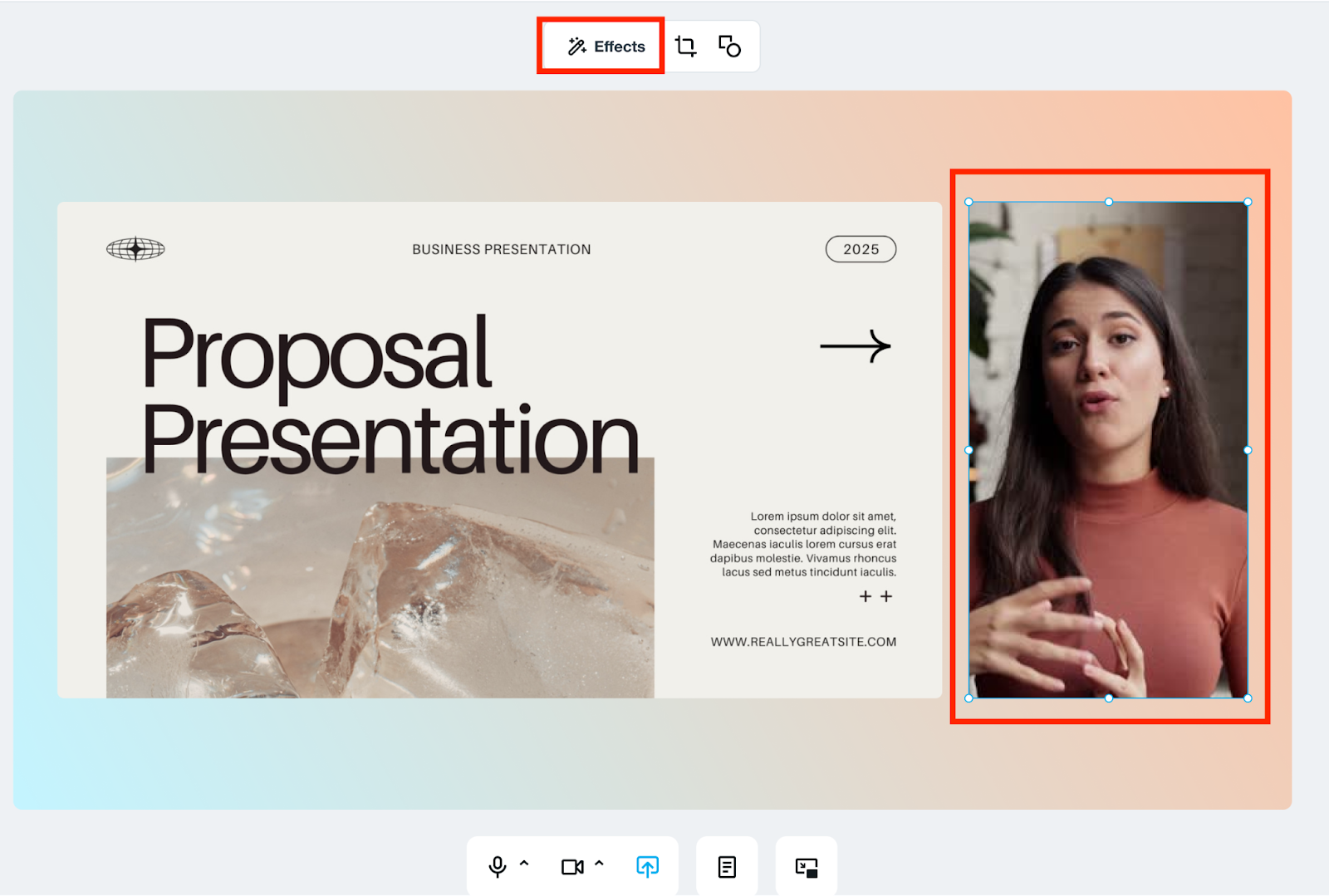Click the 2025 badge on the slide
Viewport: 1329px width, 896px height.
pyautogui.click(x=861, y=249)
